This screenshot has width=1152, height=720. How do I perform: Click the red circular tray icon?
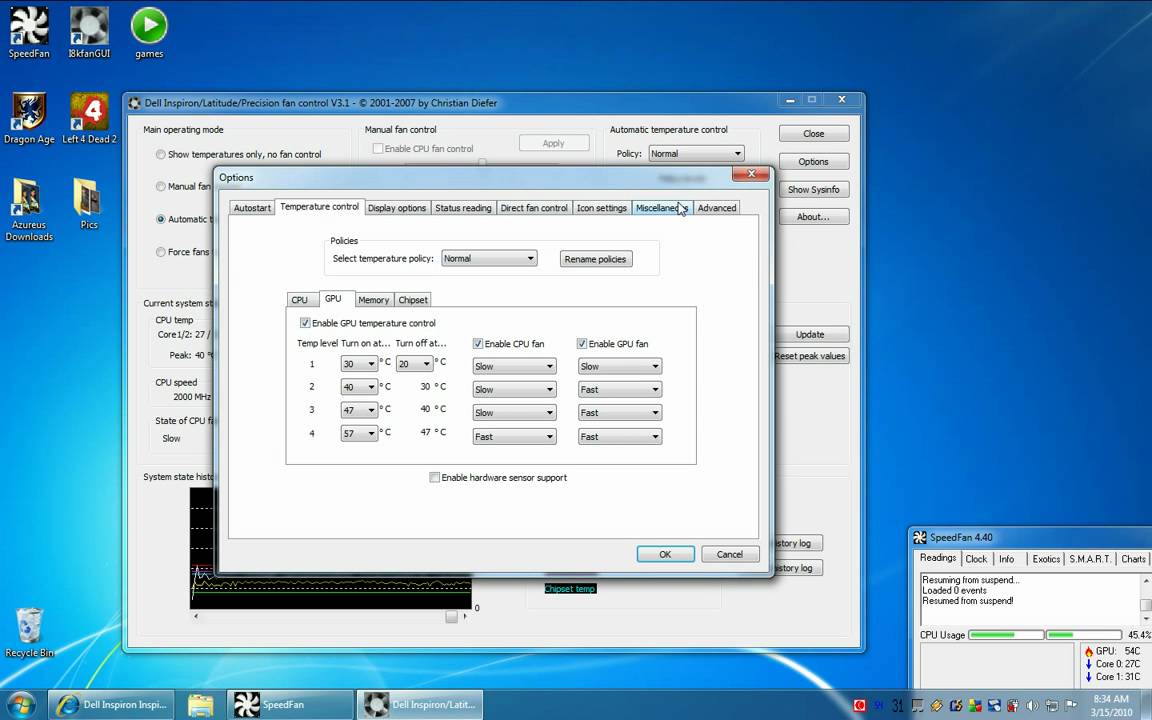coord(859,705)
